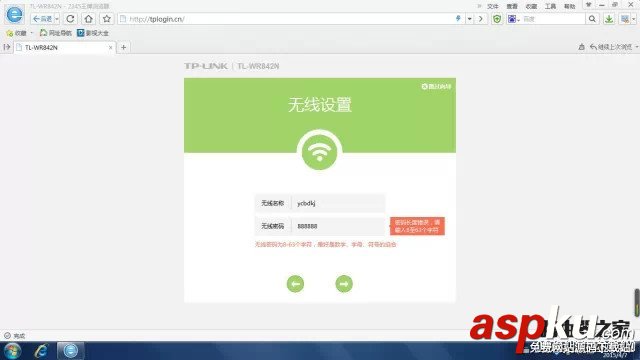The height and width of the screenshot is (360, 640).
Task: Open the back history dropdown arrow
Action: pyautogui.click(x=57, y=19)
